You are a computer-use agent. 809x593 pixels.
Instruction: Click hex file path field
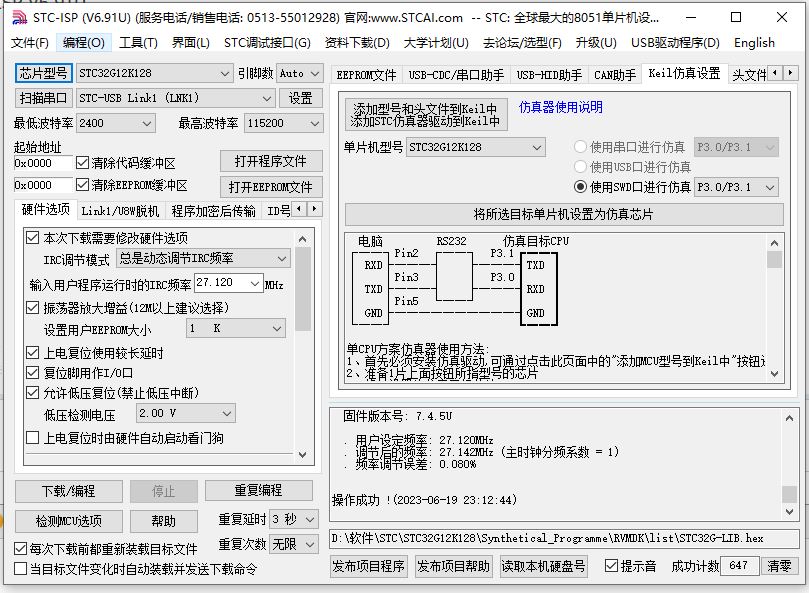564,538
